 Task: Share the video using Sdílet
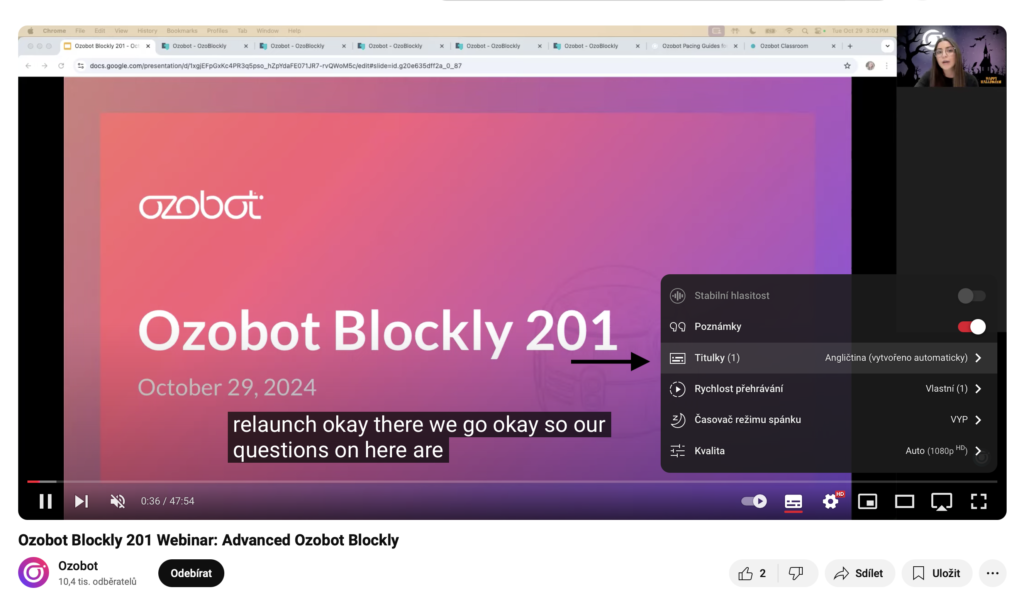tap(859, 573)
